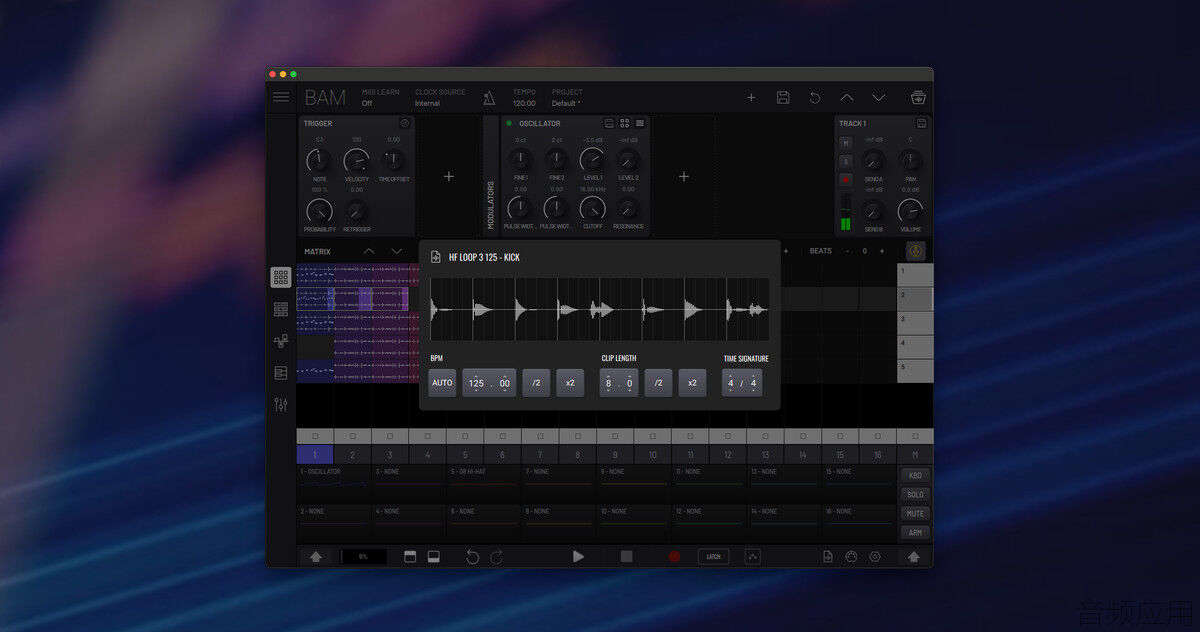The height and width of the screenshot is (632, 1200).
Task: Expand the Matrix with the down chevron
Action: [397, 251]
